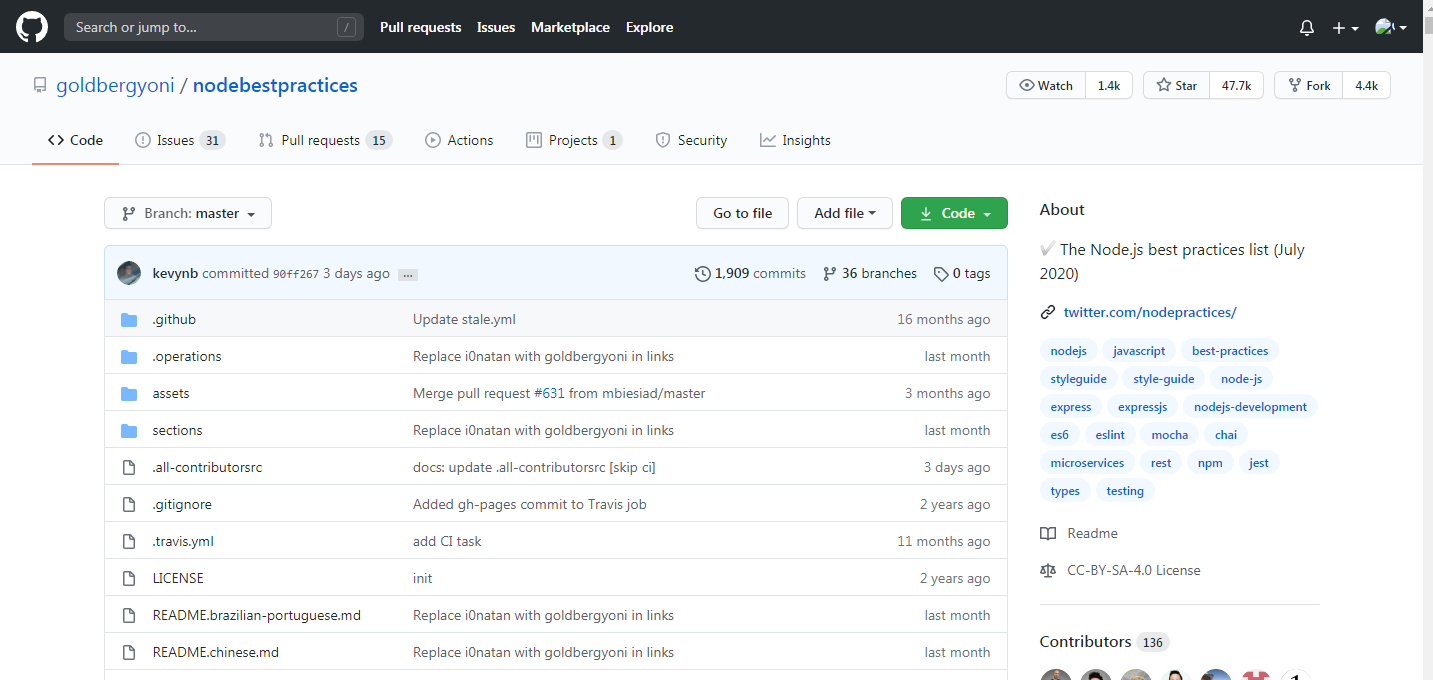Viewport: 1433px width, 680px height.
Task: Open the plus create-new menu
Action: click(1345, 28)
